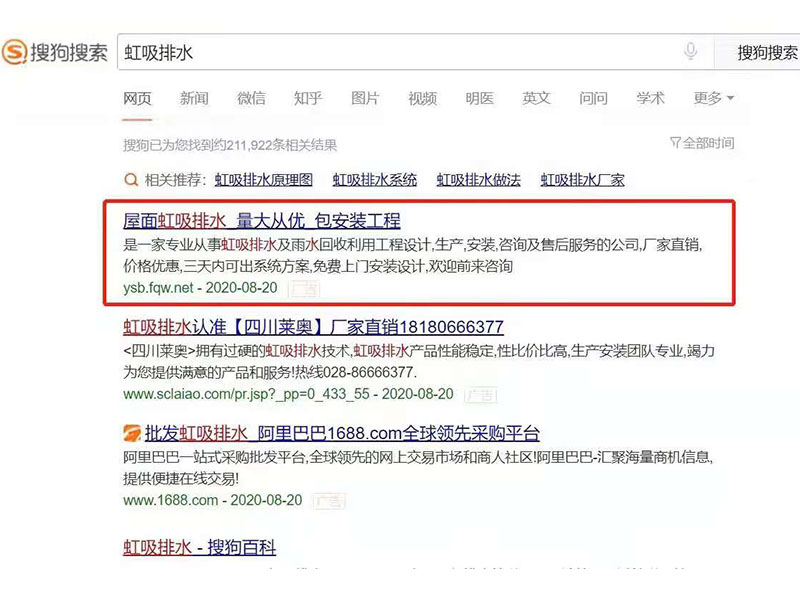Image resolution: width=800 pixels, height=600 pixels.
Task: Click the www.sclaiao.com result URL
Action: 246,394
